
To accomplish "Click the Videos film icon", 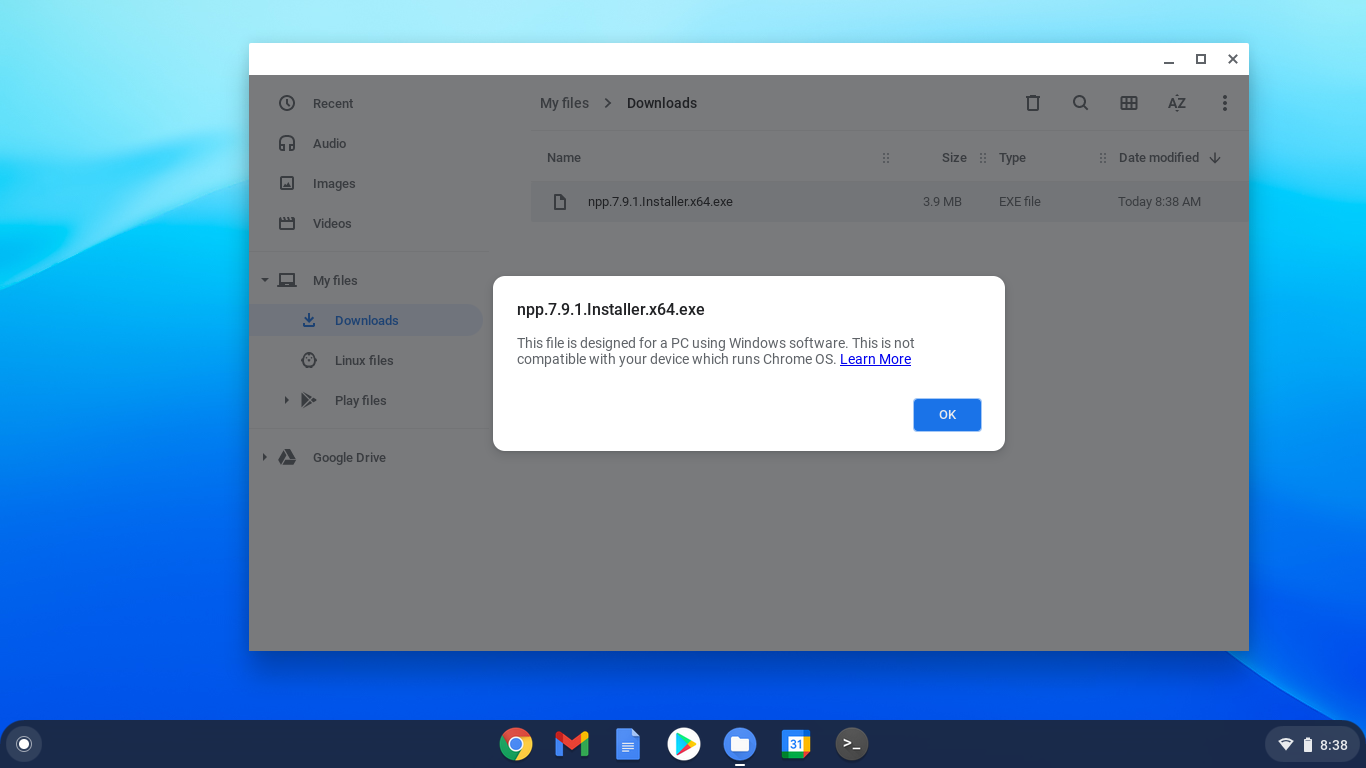I will pos(287,223).
